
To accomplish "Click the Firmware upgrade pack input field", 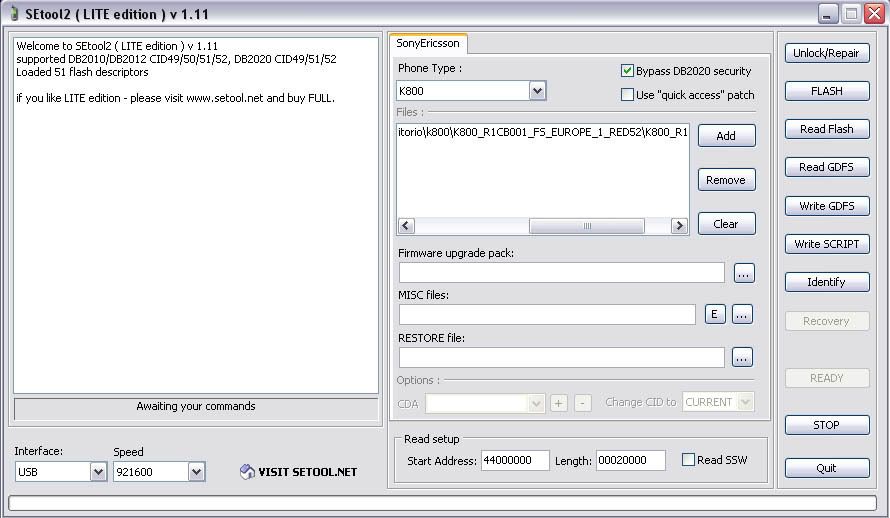I will click(561, 272).
